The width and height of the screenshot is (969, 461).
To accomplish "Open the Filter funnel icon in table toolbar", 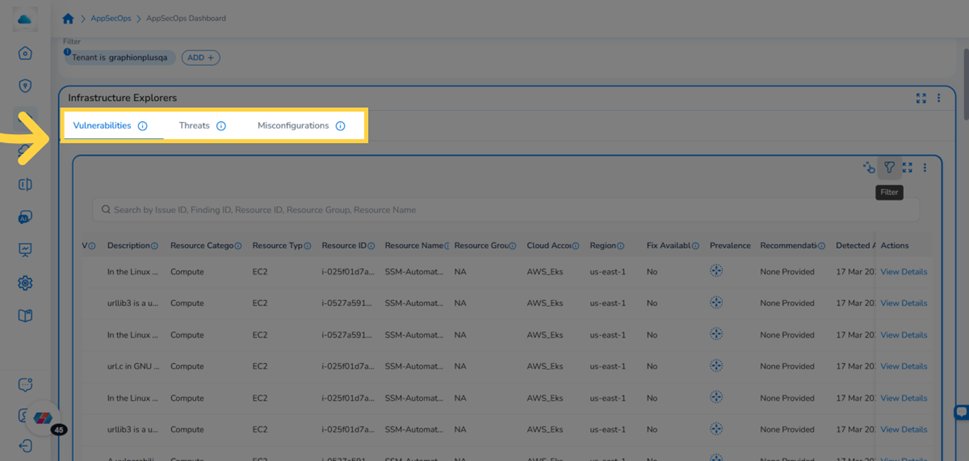I will coord(889,167).
